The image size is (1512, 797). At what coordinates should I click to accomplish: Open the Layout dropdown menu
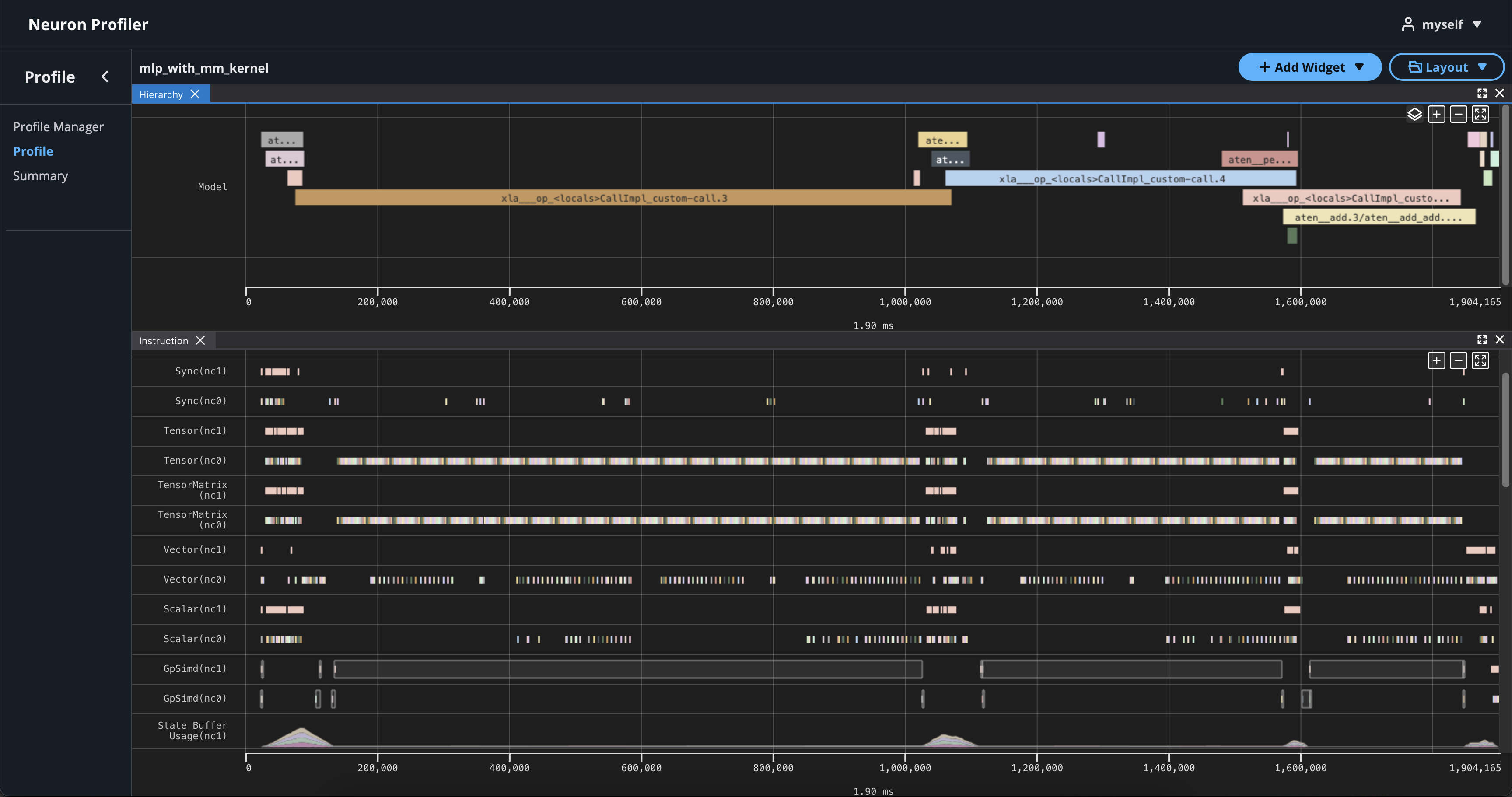(x=1446, y=67)
